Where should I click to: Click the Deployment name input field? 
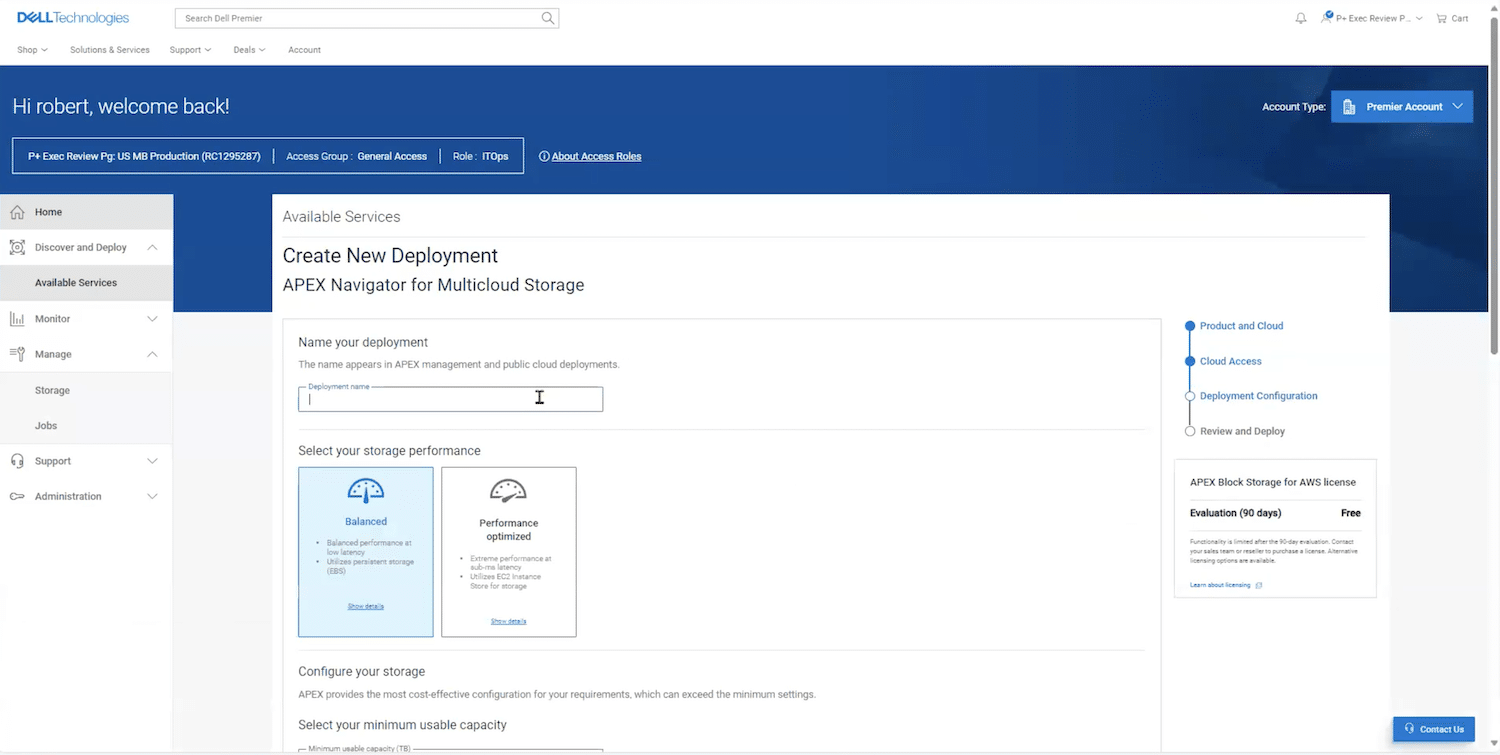450,399
